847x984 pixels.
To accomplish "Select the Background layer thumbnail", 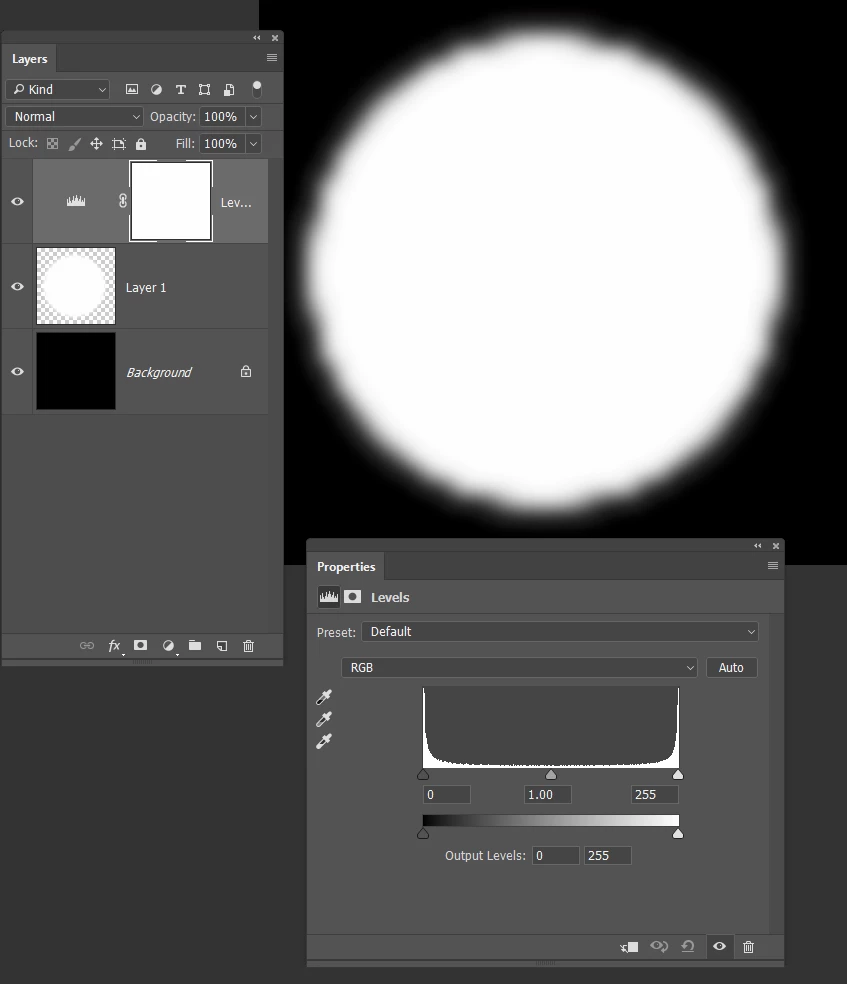I will [x=76, y=371].
